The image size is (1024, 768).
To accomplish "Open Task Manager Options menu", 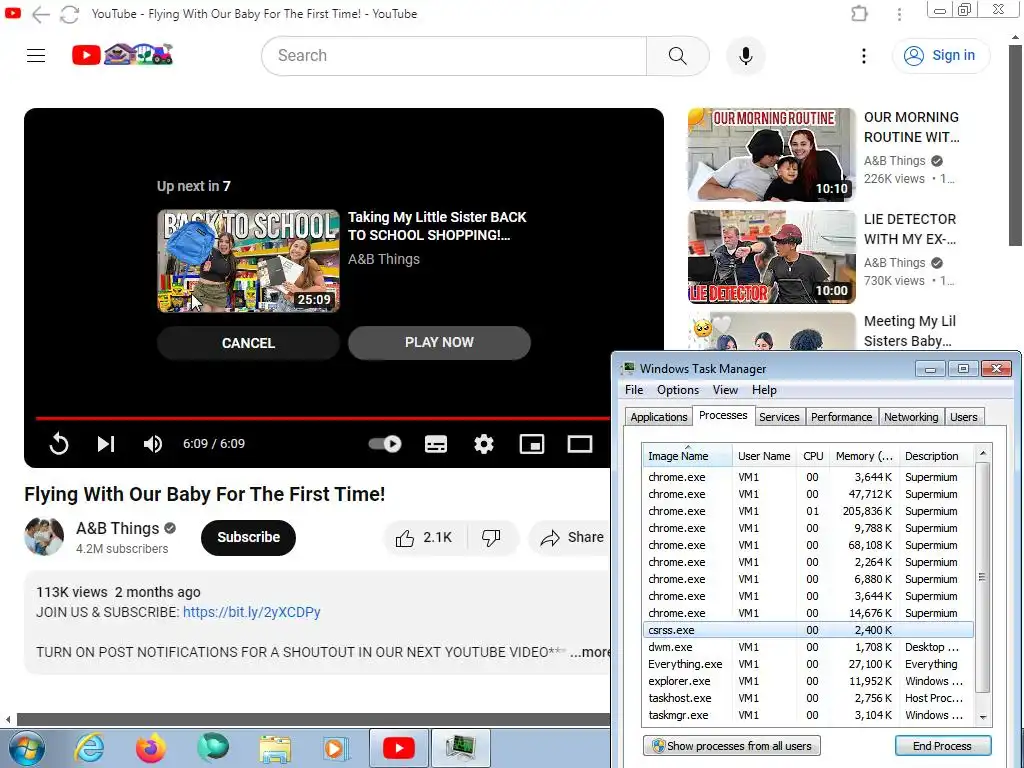I will tap(678, 390).
